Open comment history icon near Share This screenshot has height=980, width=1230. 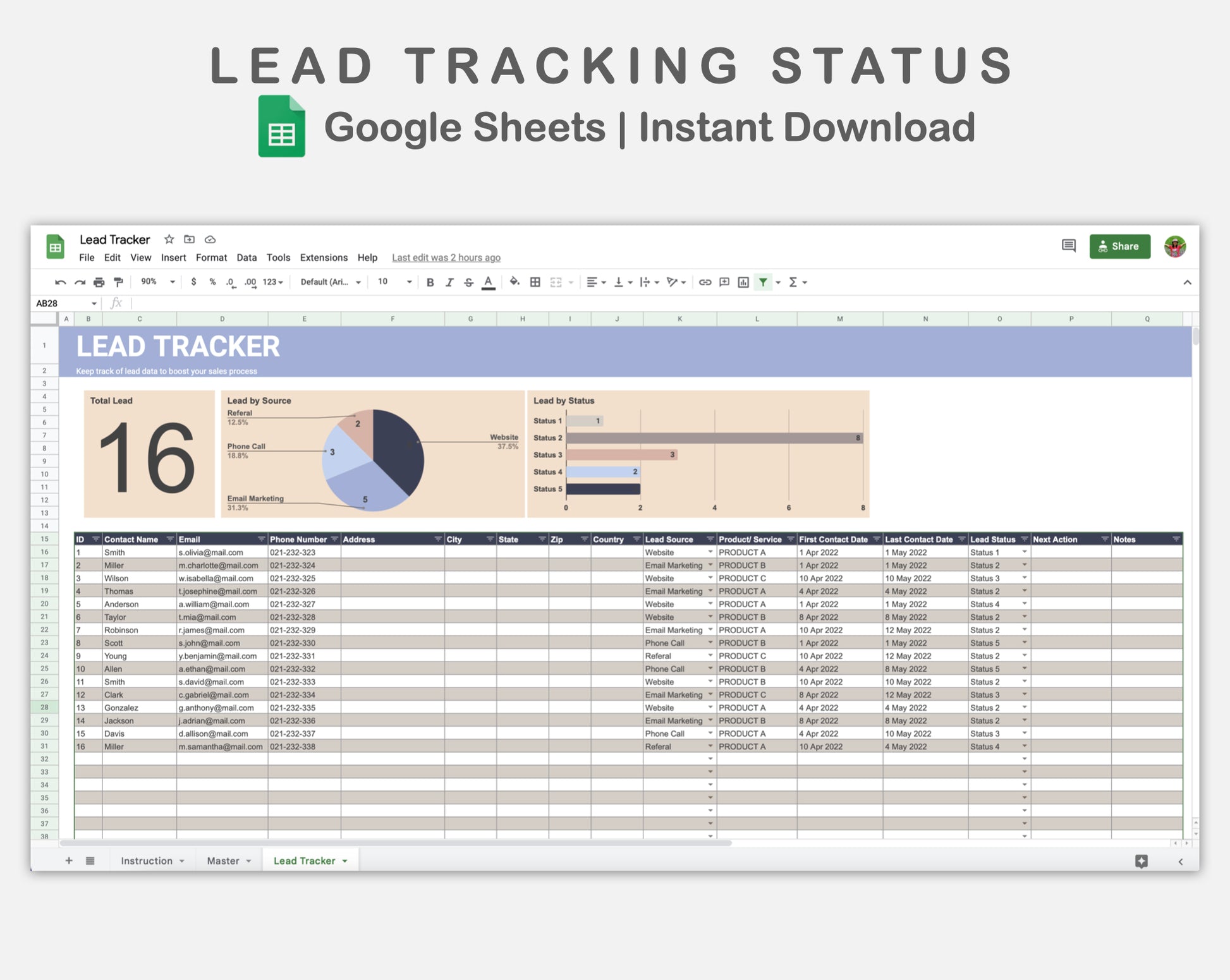1068,246
